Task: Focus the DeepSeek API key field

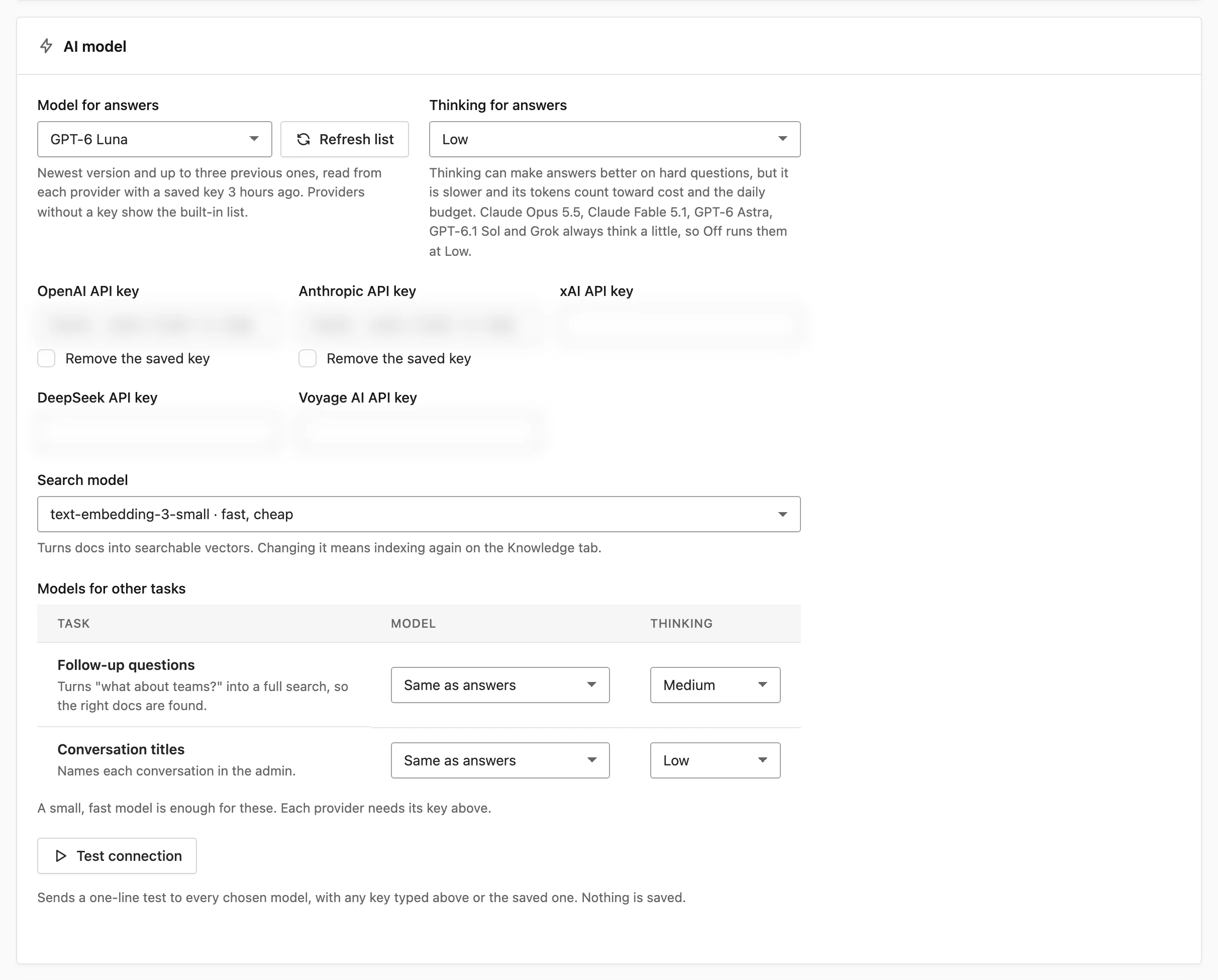Action: click(x=158, y=431)
